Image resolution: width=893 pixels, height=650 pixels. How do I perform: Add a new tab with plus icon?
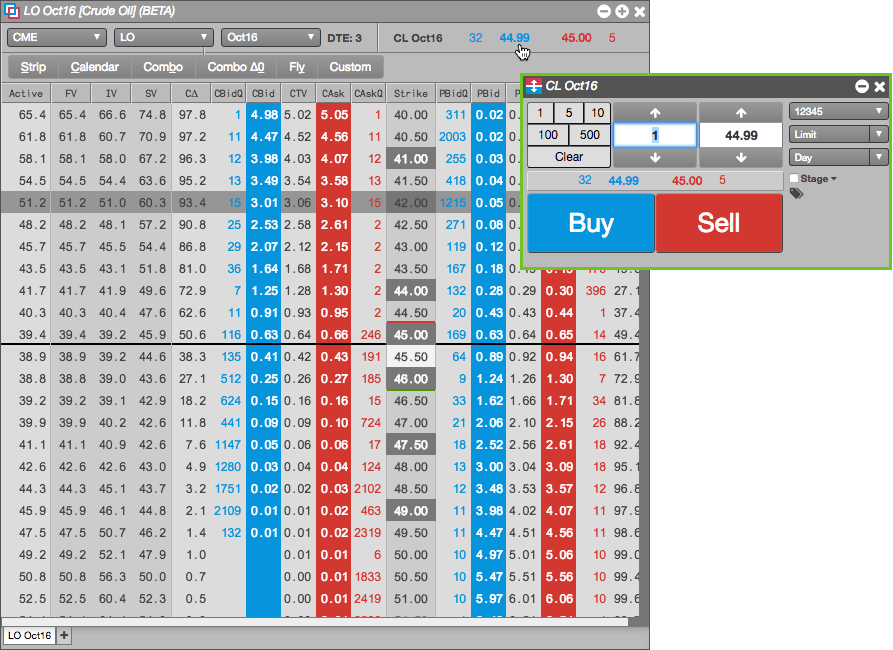(64, 635)
